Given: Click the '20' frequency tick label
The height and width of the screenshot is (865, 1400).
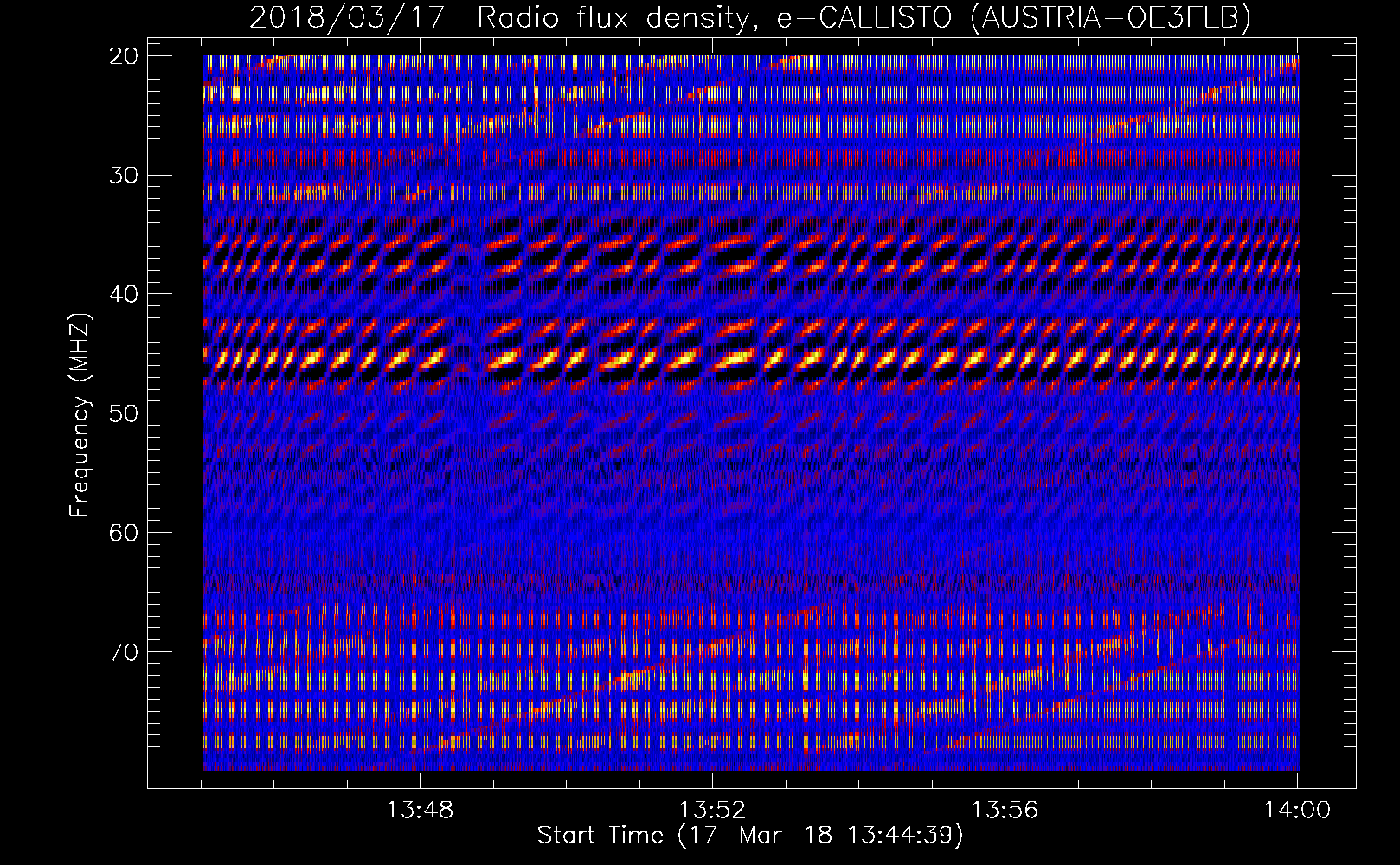Looking at the screenshot, I should tap(124, 56).
